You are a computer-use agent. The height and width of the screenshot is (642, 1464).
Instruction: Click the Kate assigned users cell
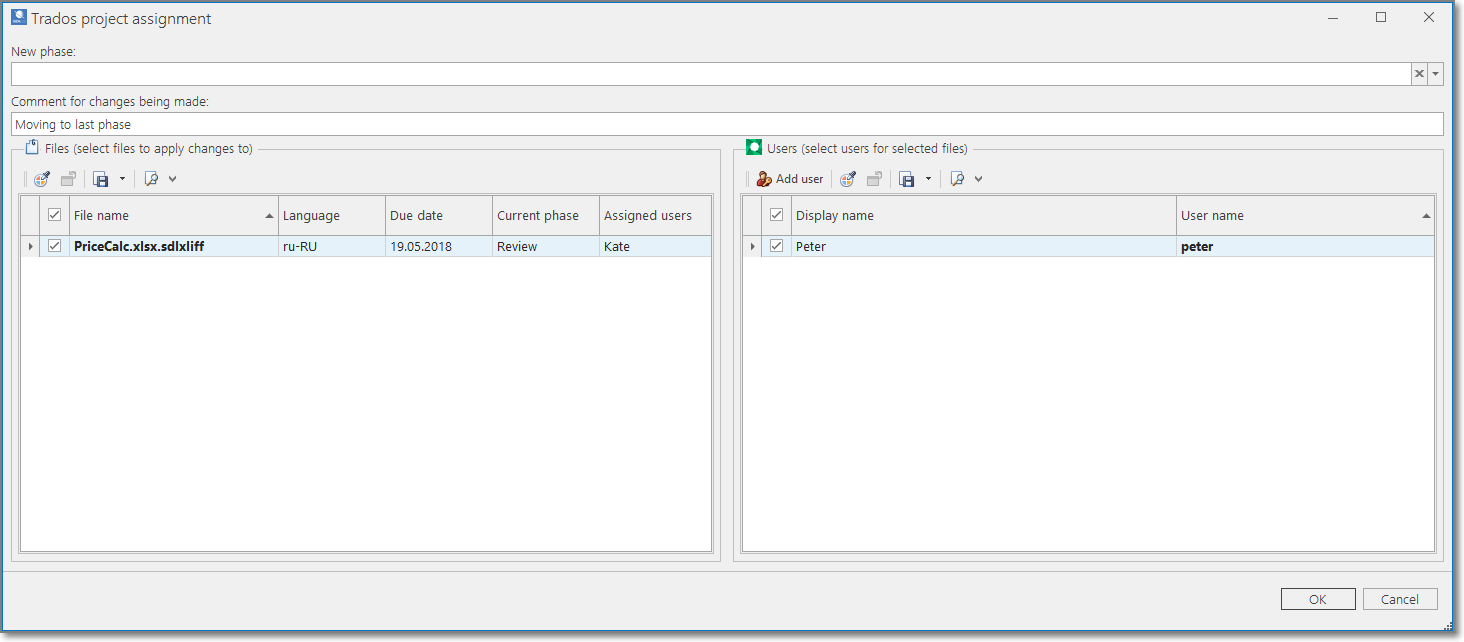[655, 246]
